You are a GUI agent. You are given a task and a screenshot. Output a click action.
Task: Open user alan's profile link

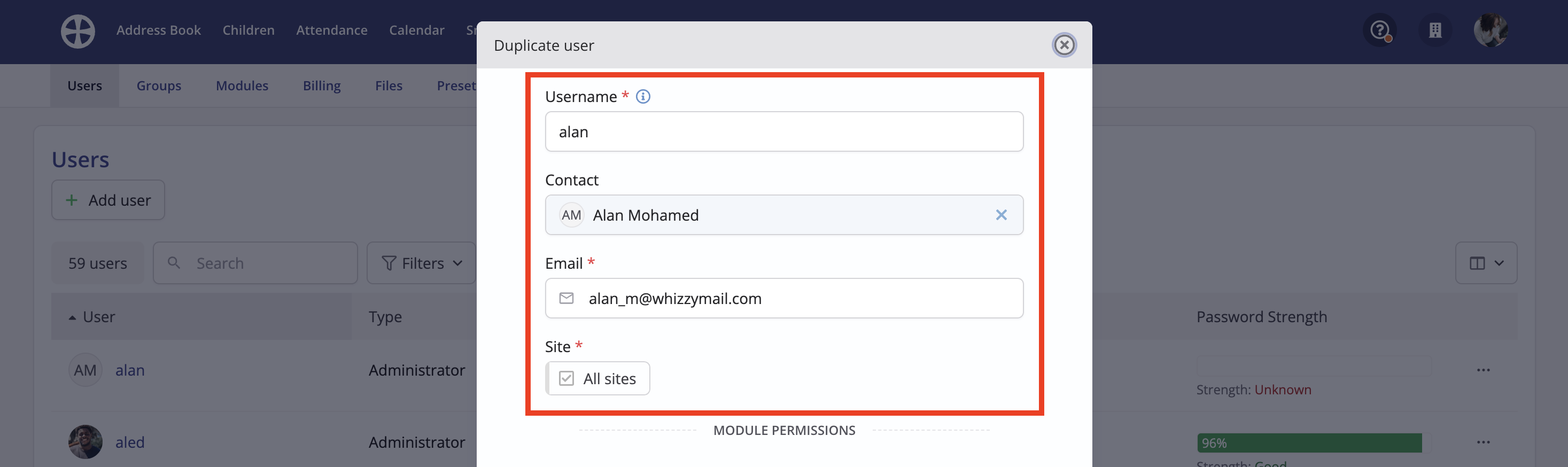130,370
